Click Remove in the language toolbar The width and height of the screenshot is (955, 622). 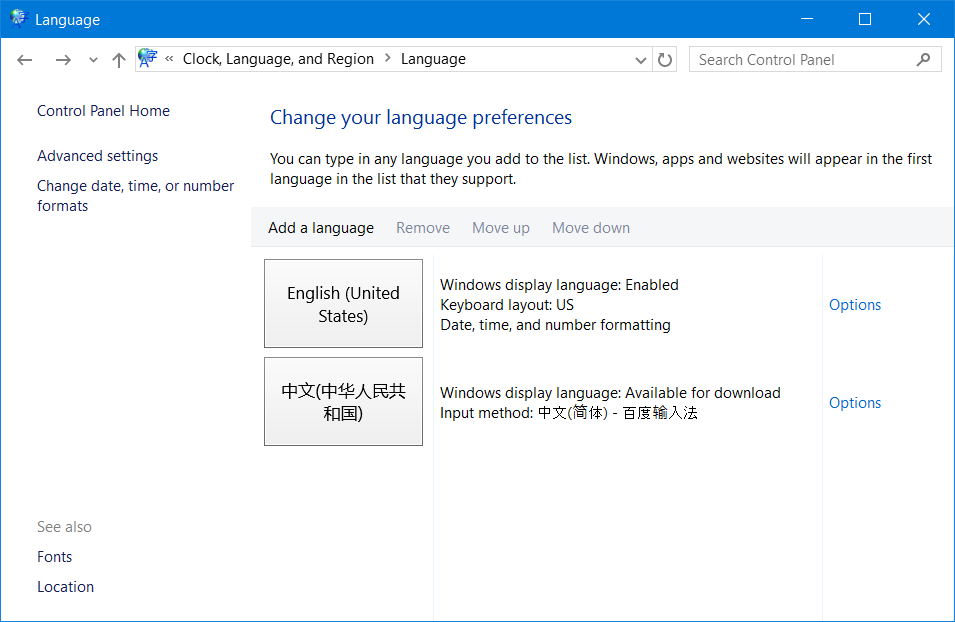pos(423,228)
